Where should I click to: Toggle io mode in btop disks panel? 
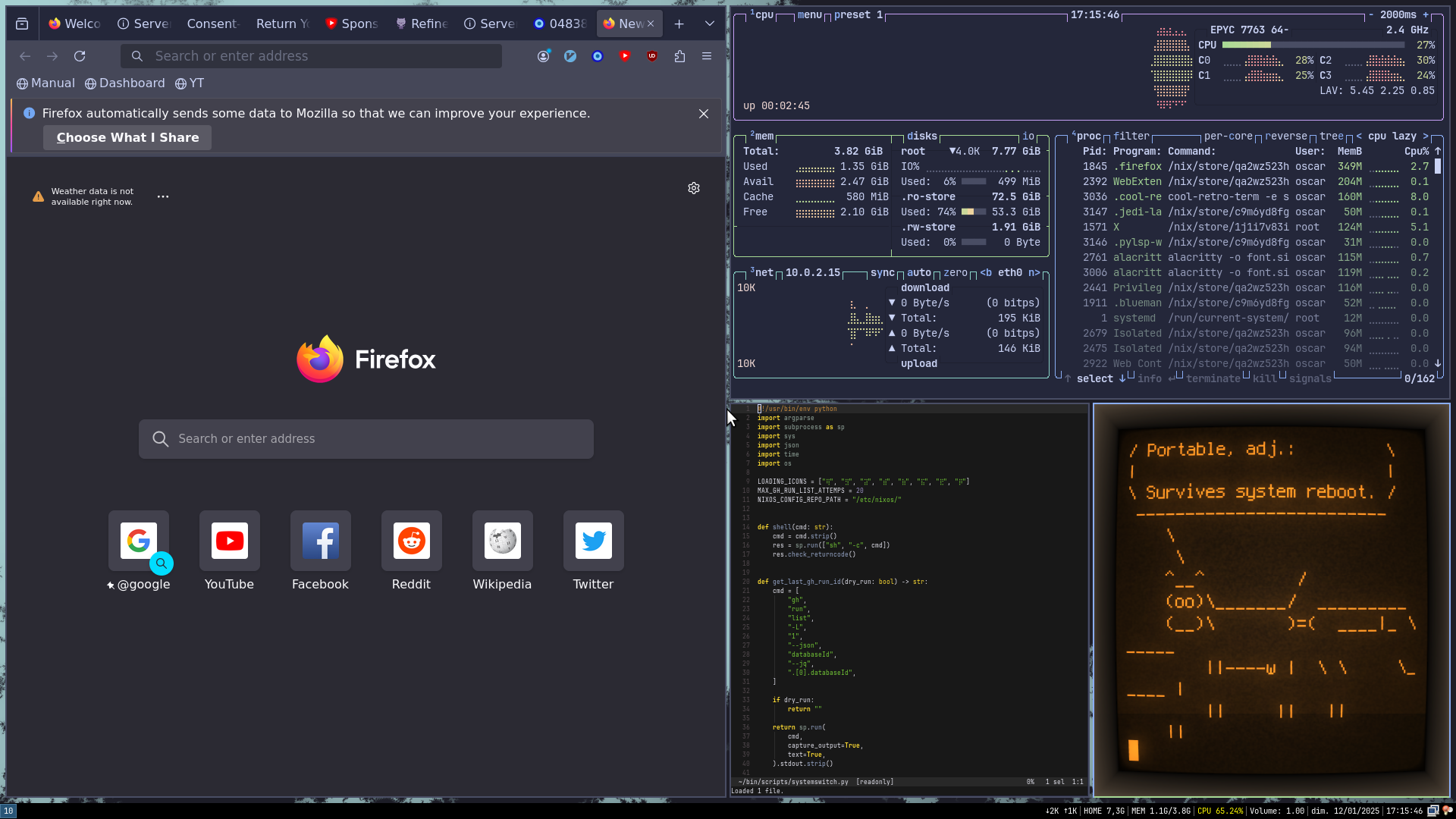point(1028,136)
